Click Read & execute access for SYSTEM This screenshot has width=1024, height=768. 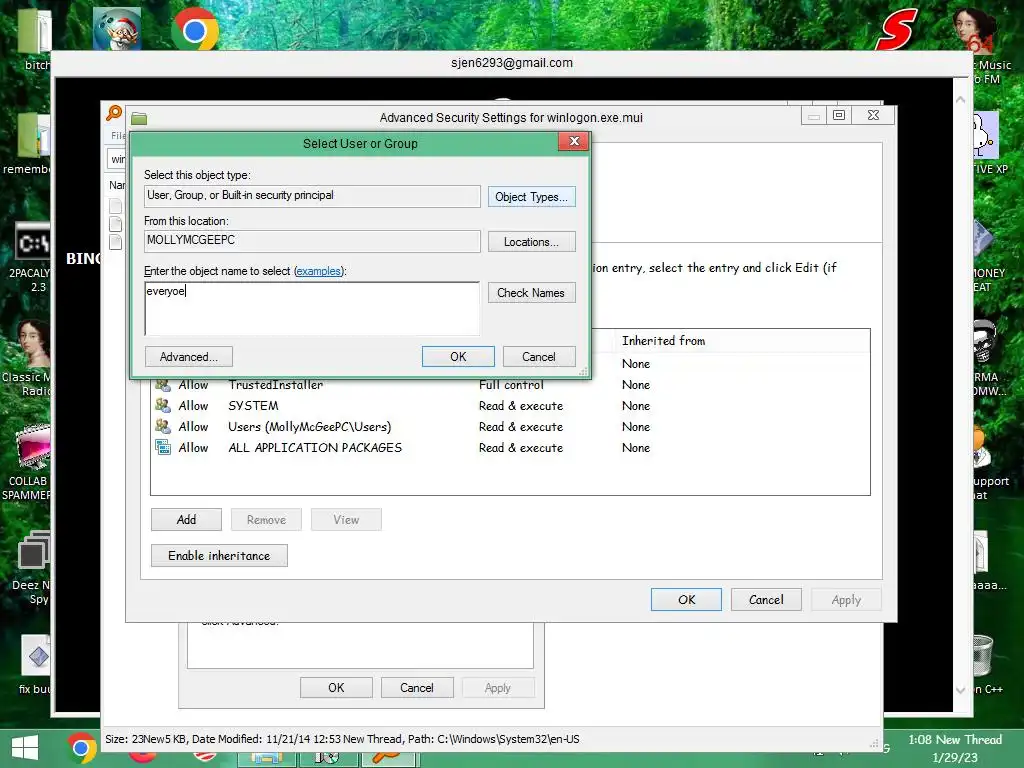pyautogui.click(x=520, y=406)
